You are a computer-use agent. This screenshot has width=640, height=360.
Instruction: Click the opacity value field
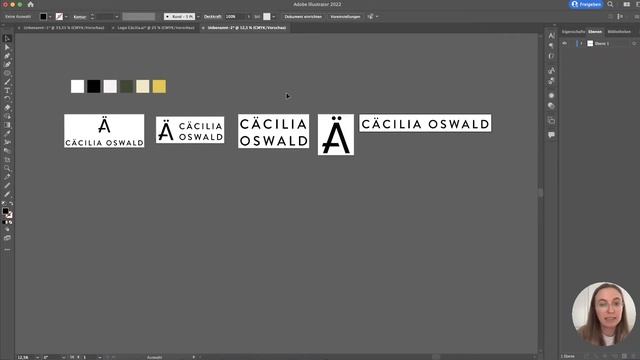pyautogui.click(x=235, y=17)
